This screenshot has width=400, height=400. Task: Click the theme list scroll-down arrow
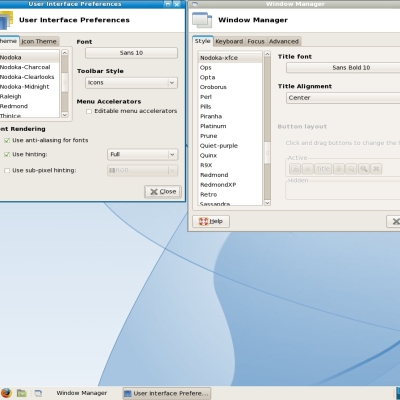(x=65, y=115)
